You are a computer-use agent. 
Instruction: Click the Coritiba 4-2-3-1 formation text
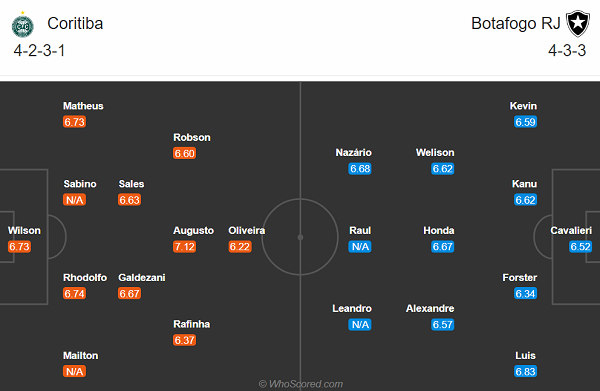click(39, 51)
